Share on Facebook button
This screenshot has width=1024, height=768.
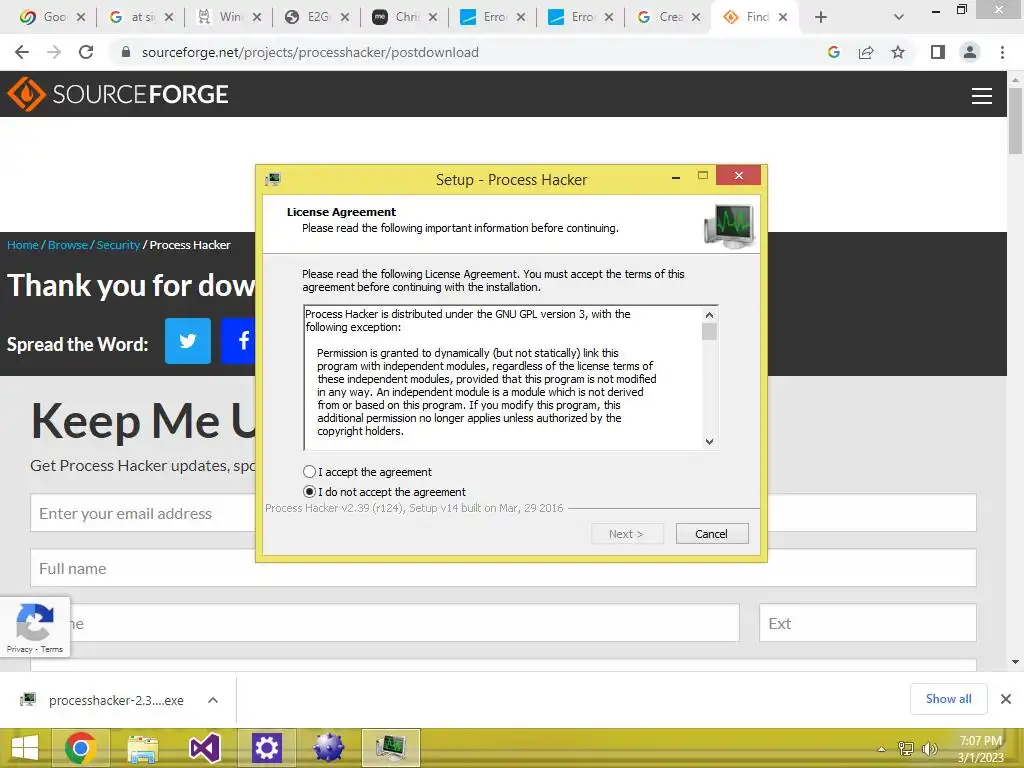coord(239,341)
